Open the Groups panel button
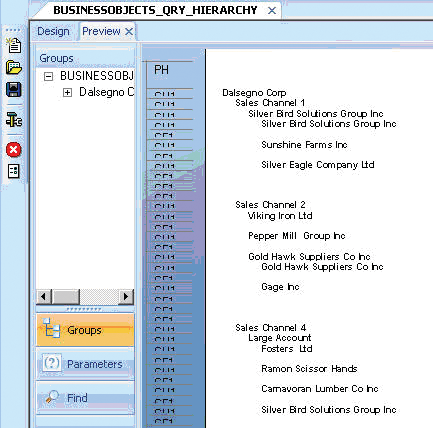This screenshot has height=428, width=433. (x=85, y=330)
